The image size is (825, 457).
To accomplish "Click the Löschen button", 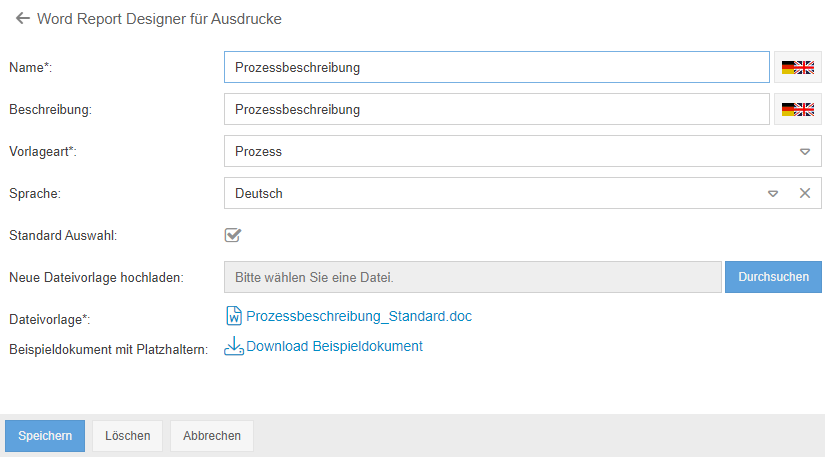I will pyautogui.click(x=128, y=436).
